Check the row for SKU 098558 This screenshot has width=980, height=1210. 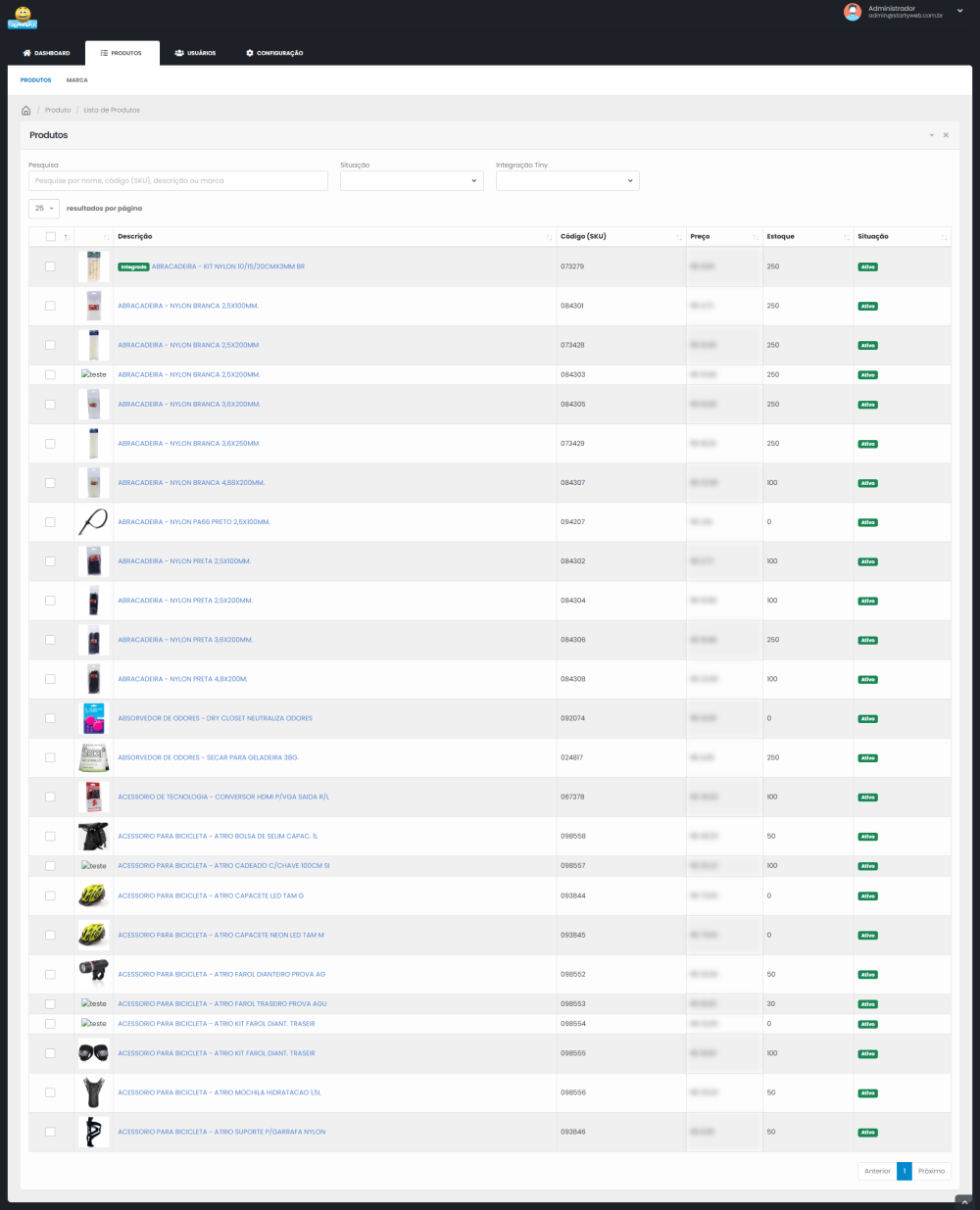[x=51, y=836]
